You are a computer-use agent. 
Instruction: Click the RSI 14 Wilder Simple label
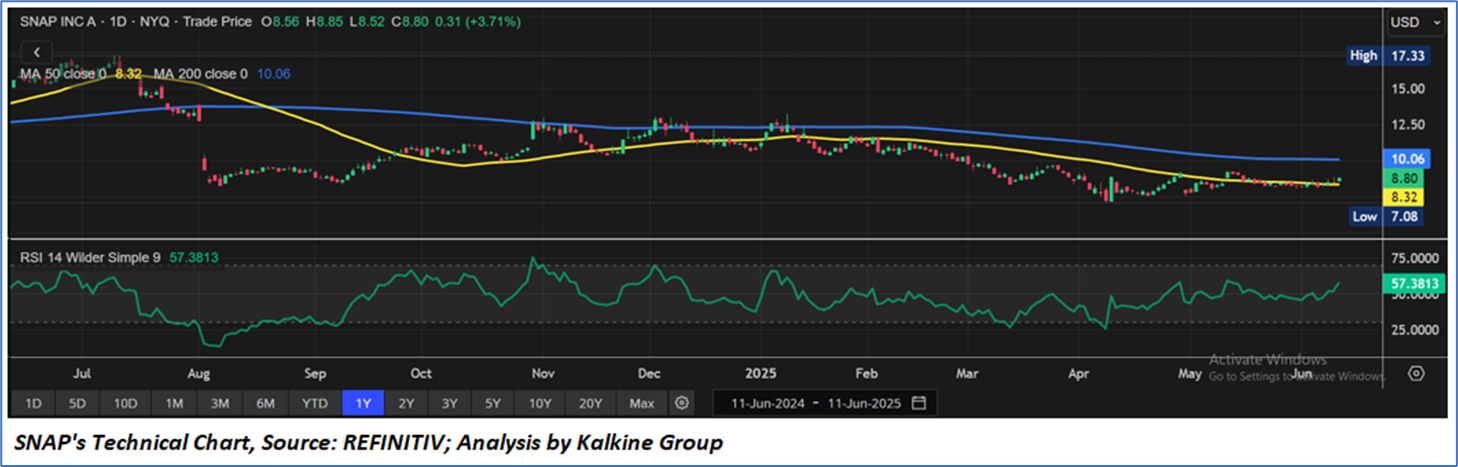(x=91, y=257)
